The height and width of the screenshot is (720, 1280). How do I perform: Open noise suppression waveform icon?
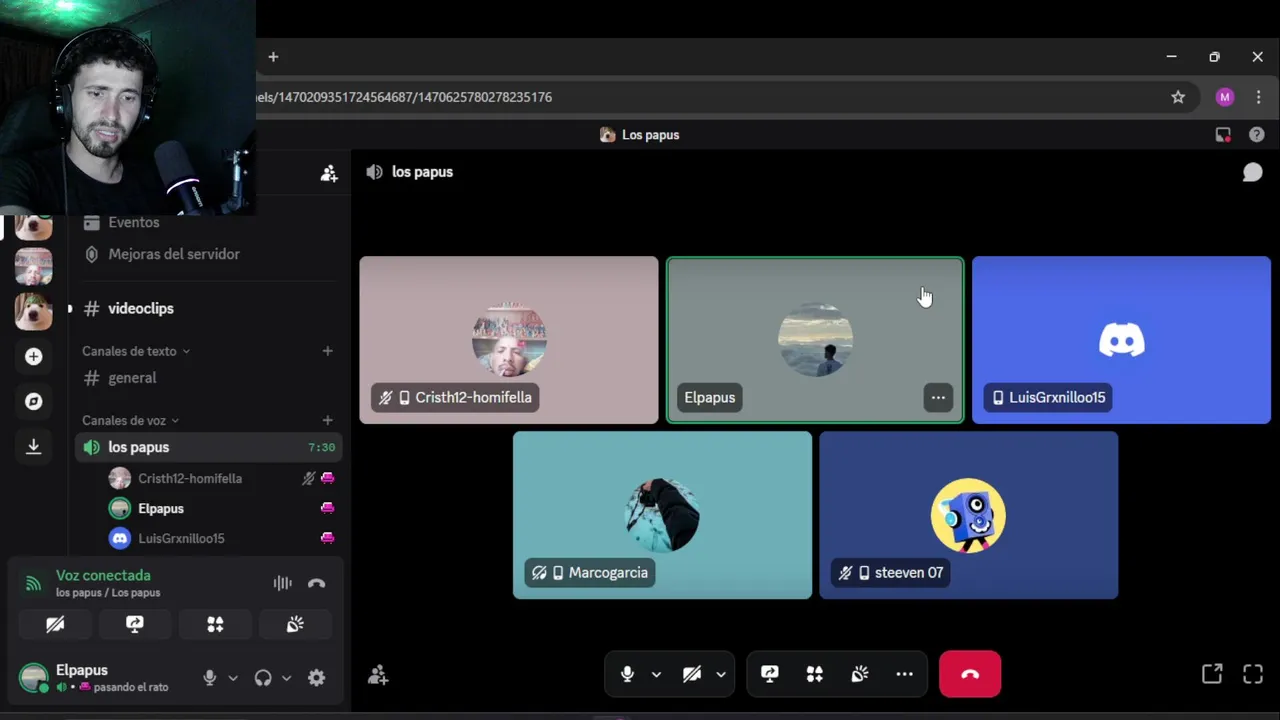point(283,583)
